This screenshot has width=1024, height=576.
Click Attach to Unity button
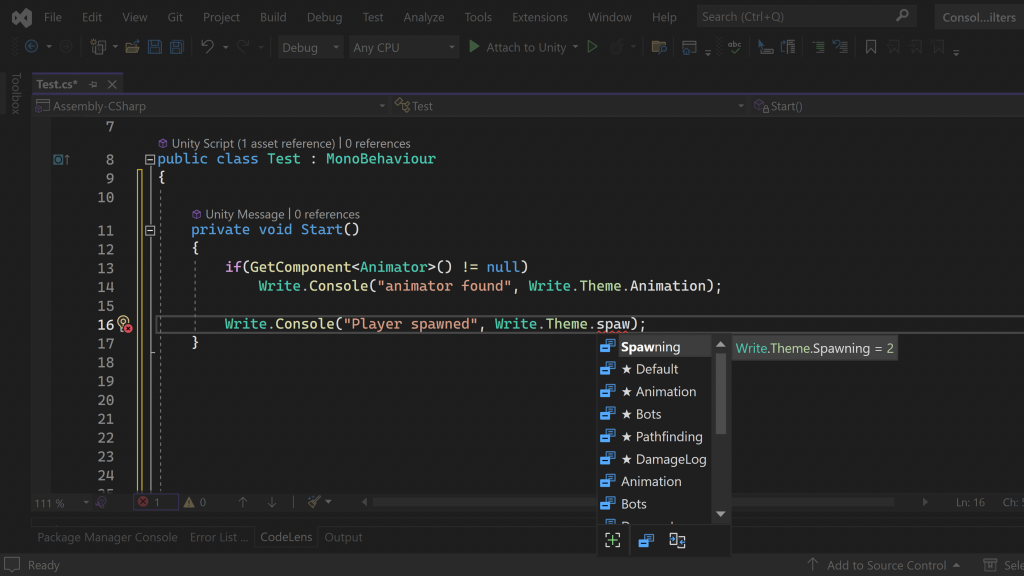tap(517, 47)
